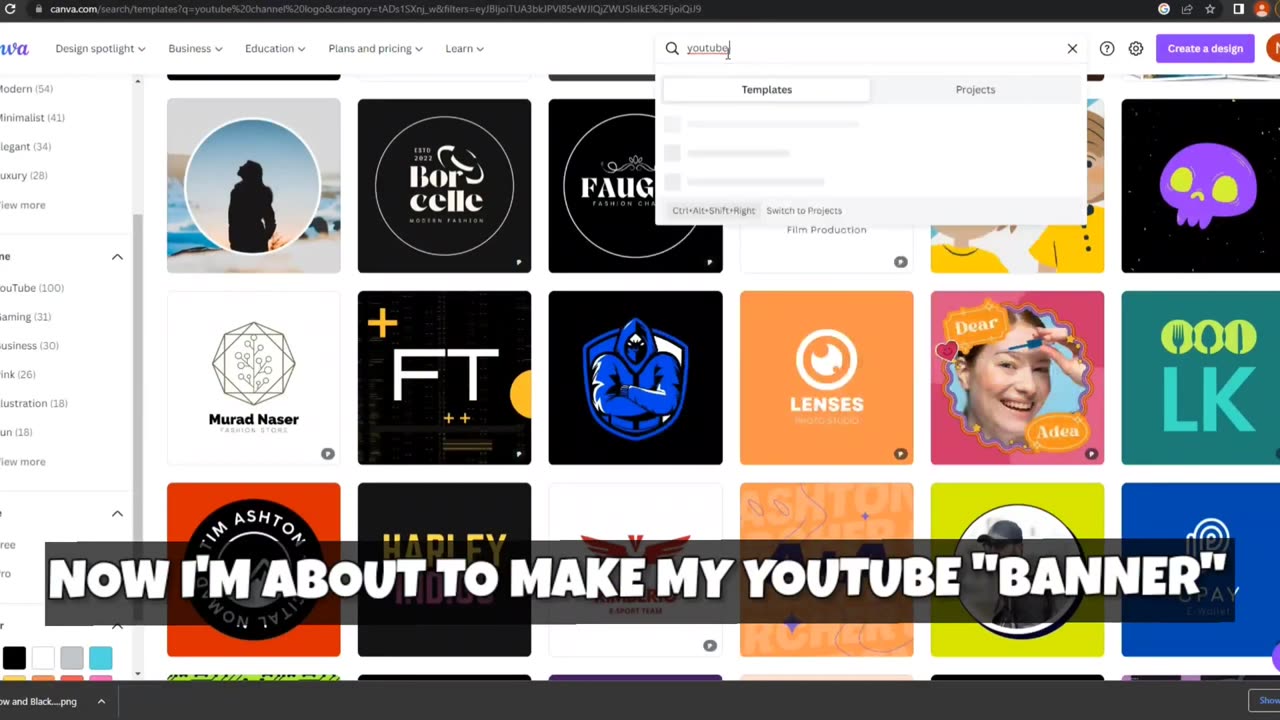Click into the search field with youtube
Image resolution: width=1280 pixels, height=720 pixels.
click(870, 48)
